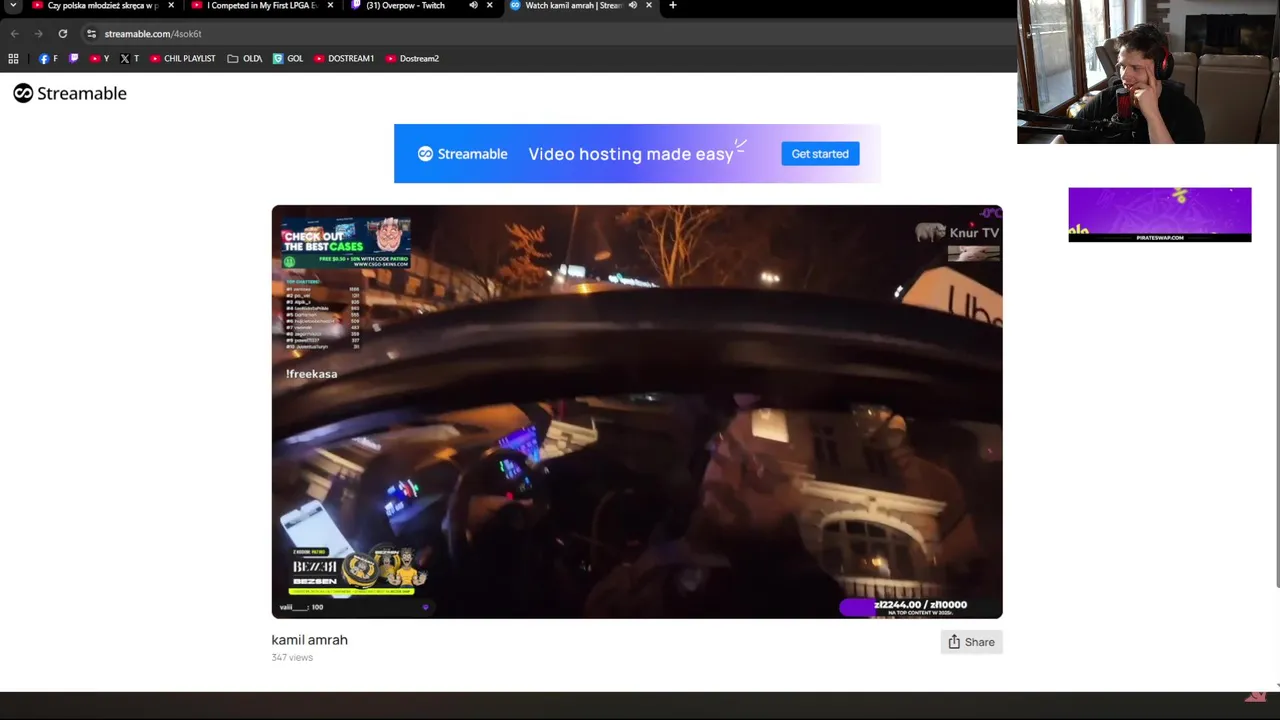Reload the Streamable page

(x=62, y=34)
